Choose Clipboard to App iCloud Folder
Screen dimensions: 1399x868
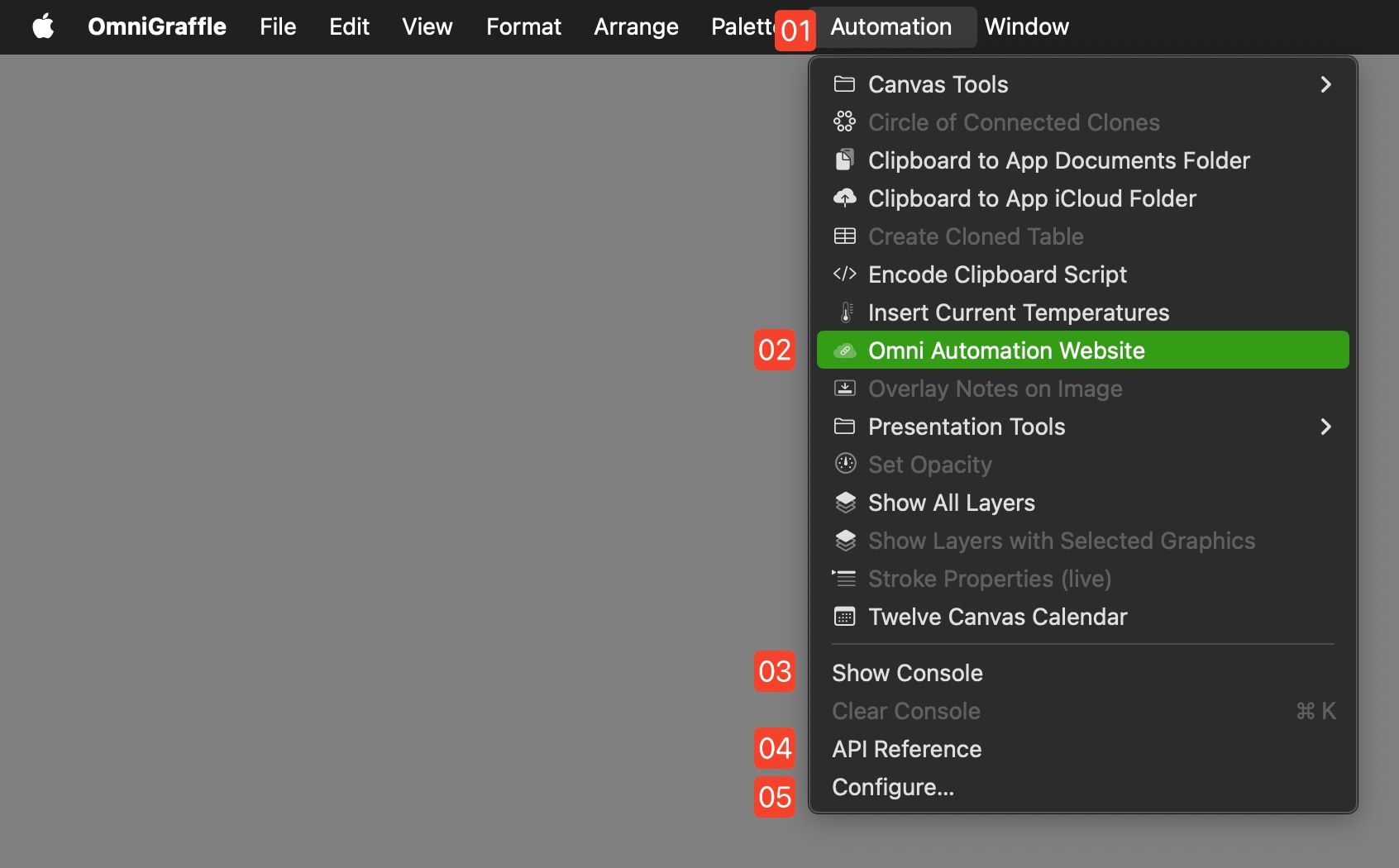(x=1082, y=198)
